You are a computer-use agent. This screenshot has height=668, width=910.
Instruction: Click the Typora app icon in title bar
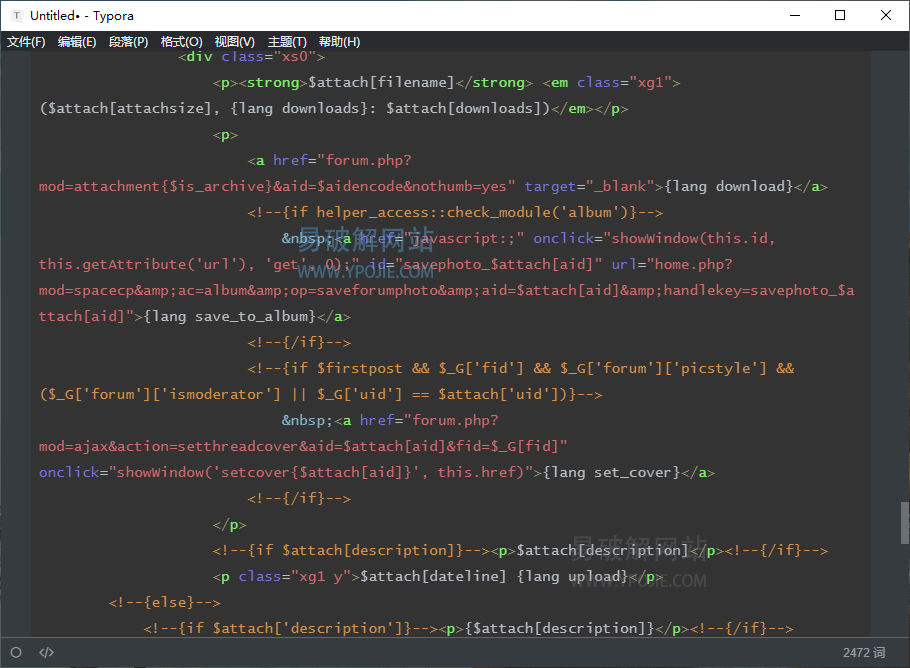coord(16,15)
